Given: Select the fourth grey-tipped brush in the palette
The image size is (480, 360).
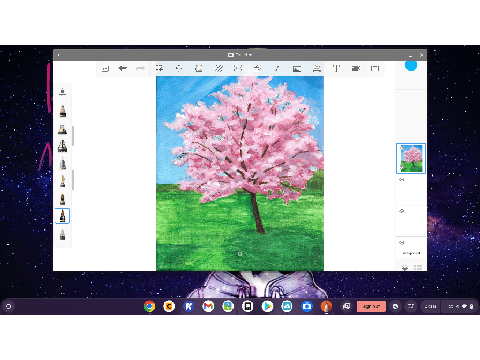Looking at the screenshot, I should click(62, 164).
